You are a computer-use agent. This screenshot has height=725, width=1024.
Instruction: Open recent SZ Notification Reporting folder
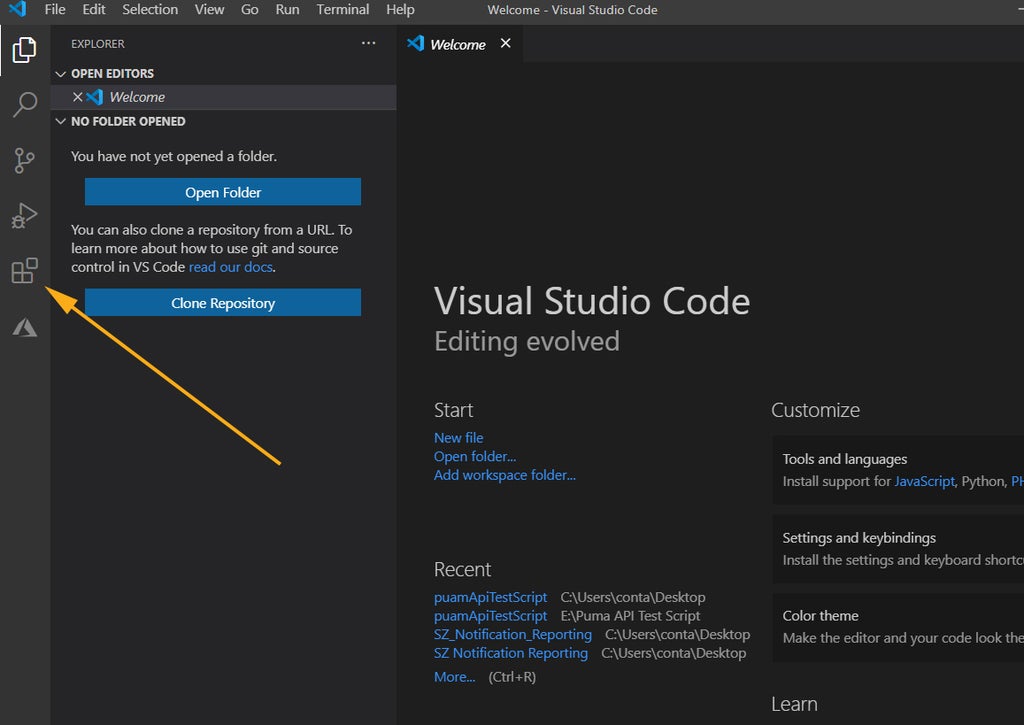pos(511,653)
